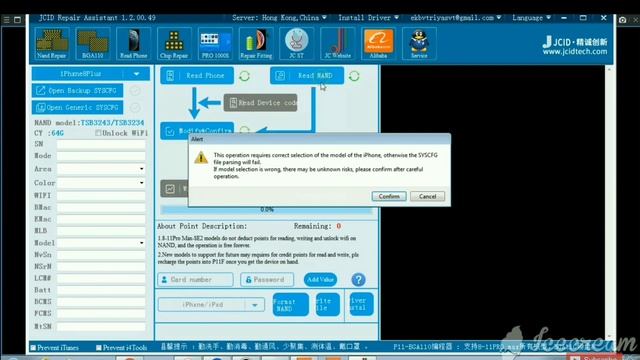Click the WIFI input field

point(101,196)
